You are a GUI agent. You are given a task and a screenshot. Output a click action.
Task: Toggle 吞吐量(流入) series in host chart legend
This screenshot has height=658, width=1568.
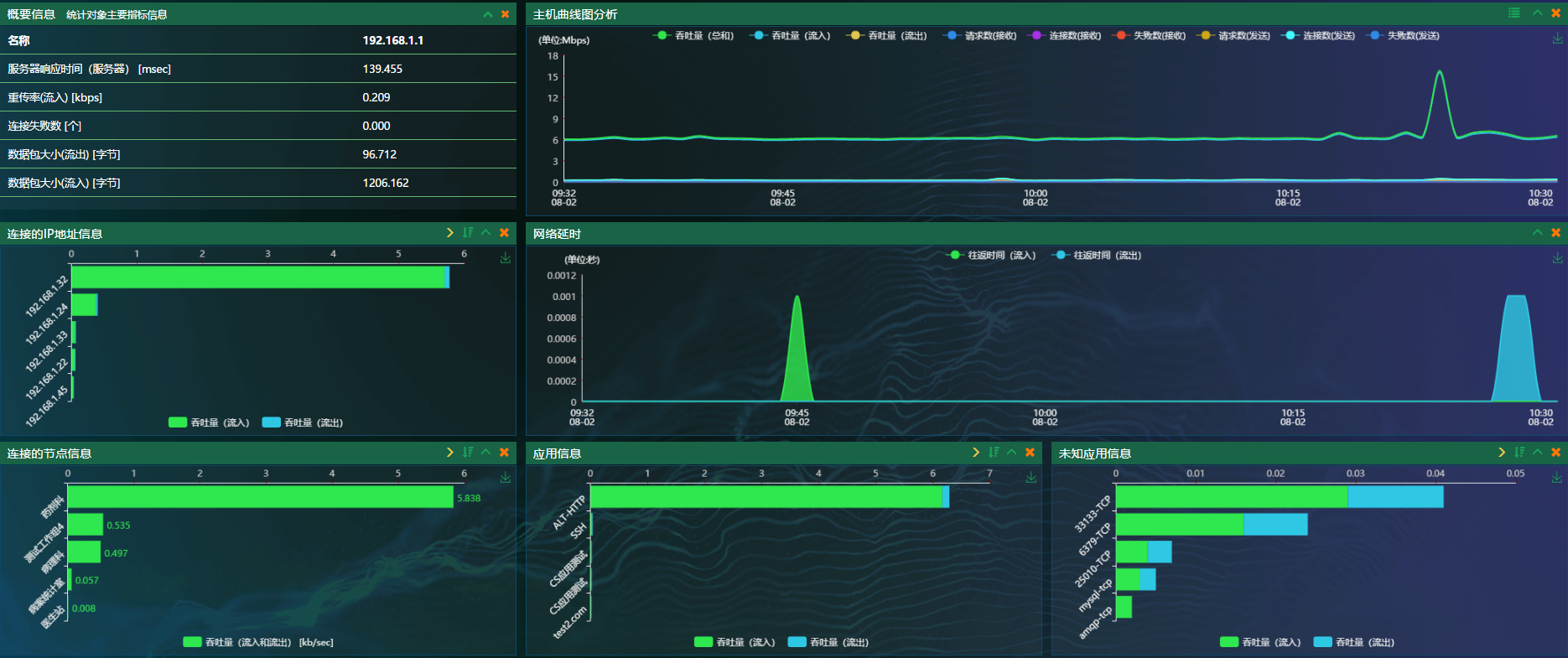coord(791,35)
